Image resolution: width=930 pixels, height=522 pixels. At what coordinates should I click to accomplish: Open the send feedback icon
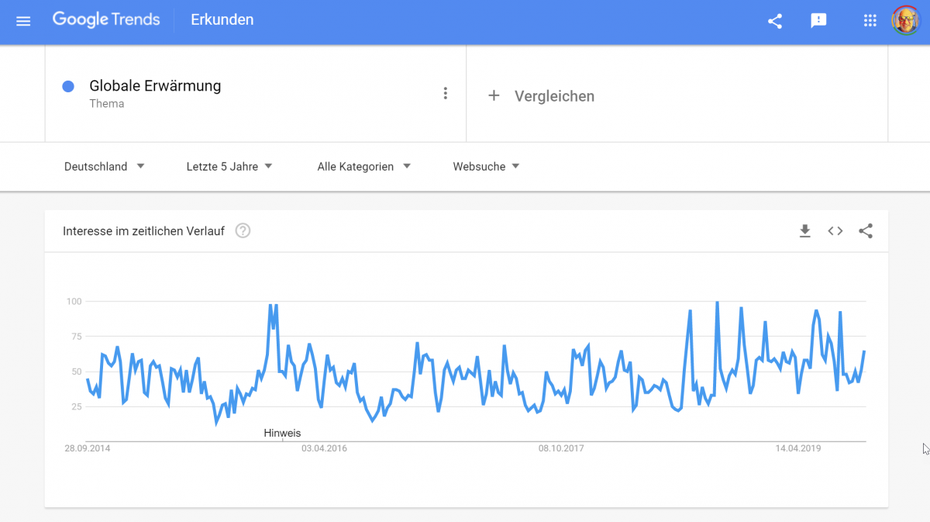(818, 21)
